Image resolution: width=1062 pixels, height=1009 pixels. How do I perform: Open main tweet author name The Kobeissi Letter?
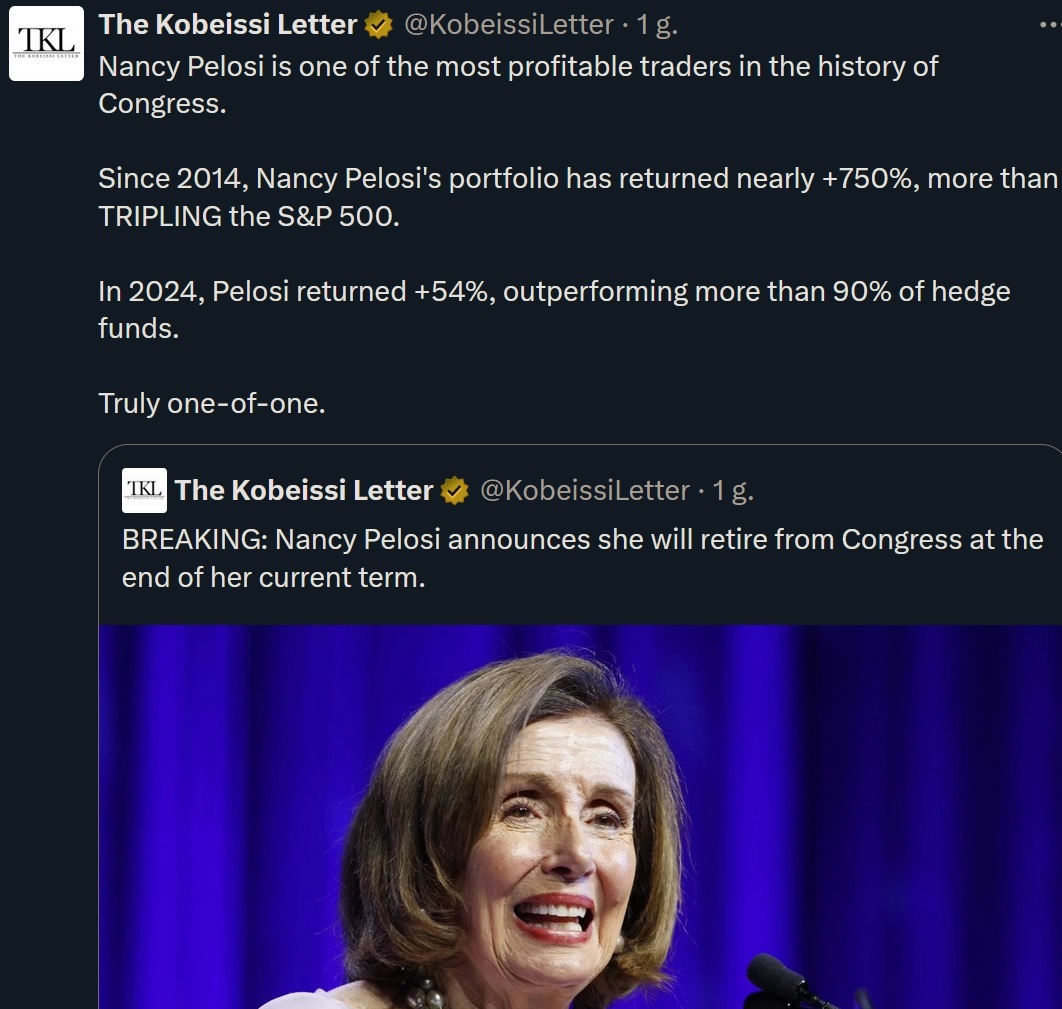point(227,25)
